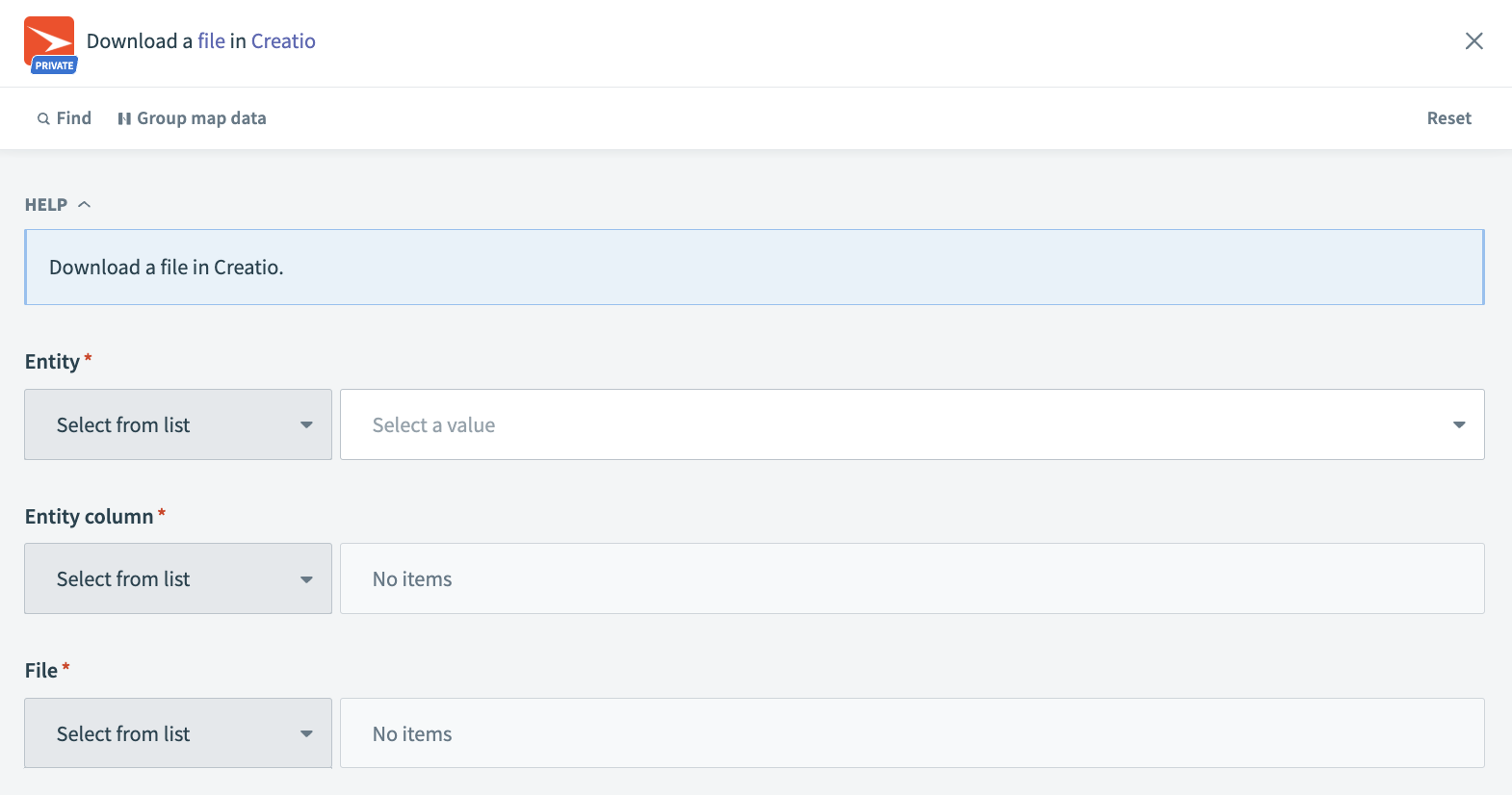1512x795 pixels.
Task: Reset the form fields
Action: tap(1448, 118)
